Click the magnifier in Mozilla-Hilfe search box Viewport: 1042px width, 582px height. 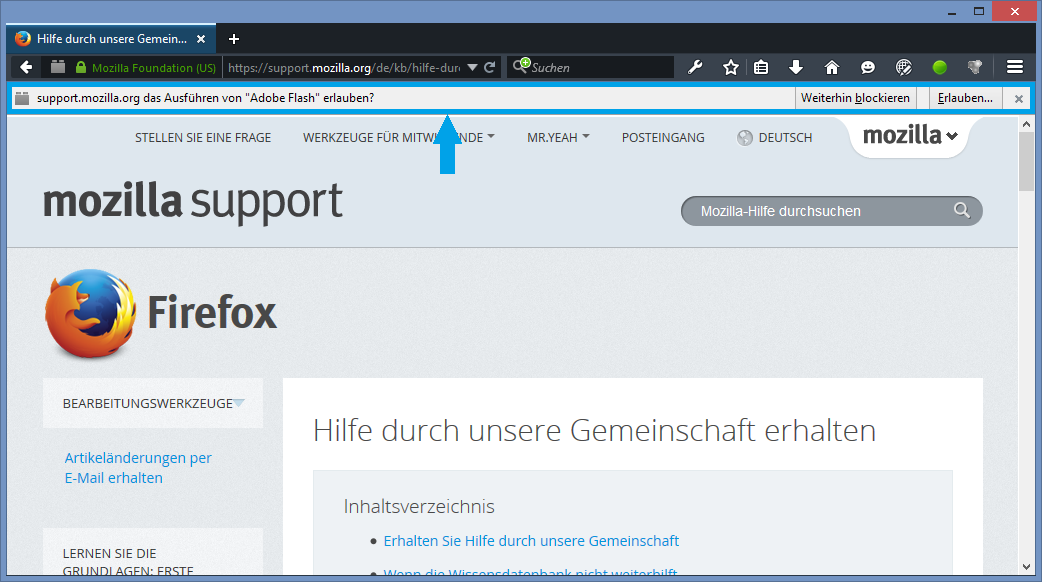(962, 211)
